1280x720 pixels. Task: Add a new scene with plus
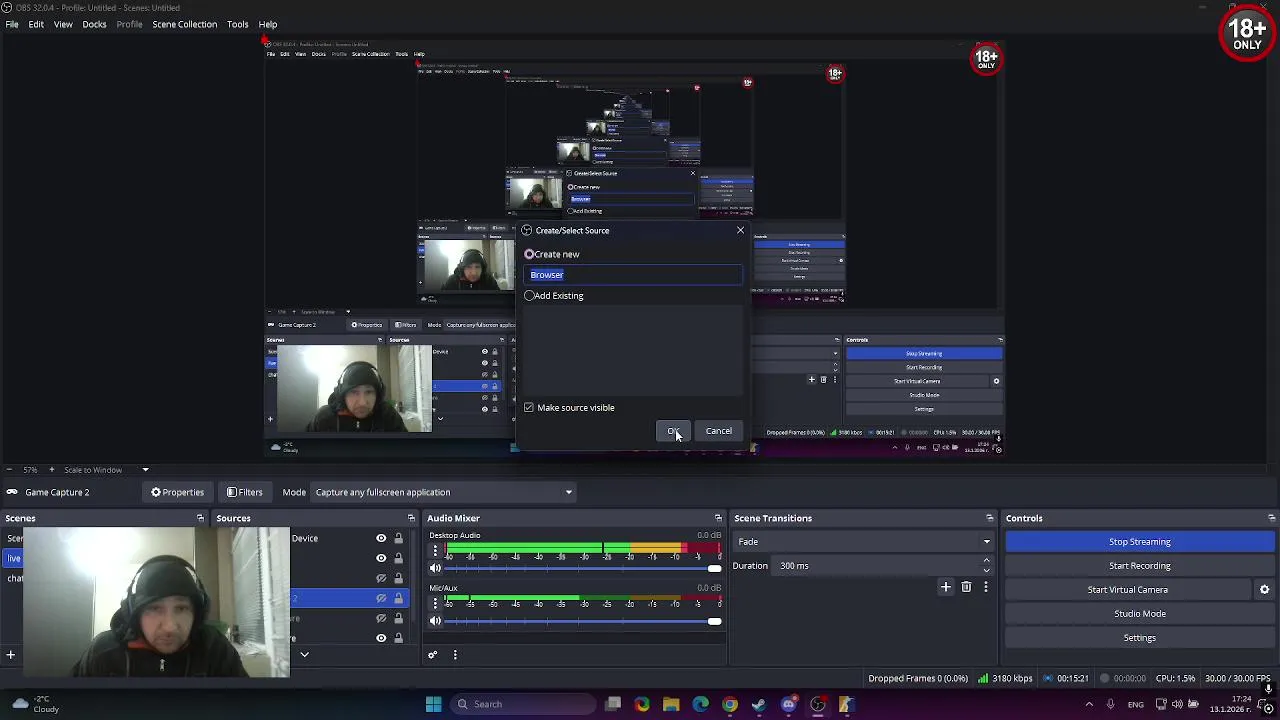click(x=10, y=655)
